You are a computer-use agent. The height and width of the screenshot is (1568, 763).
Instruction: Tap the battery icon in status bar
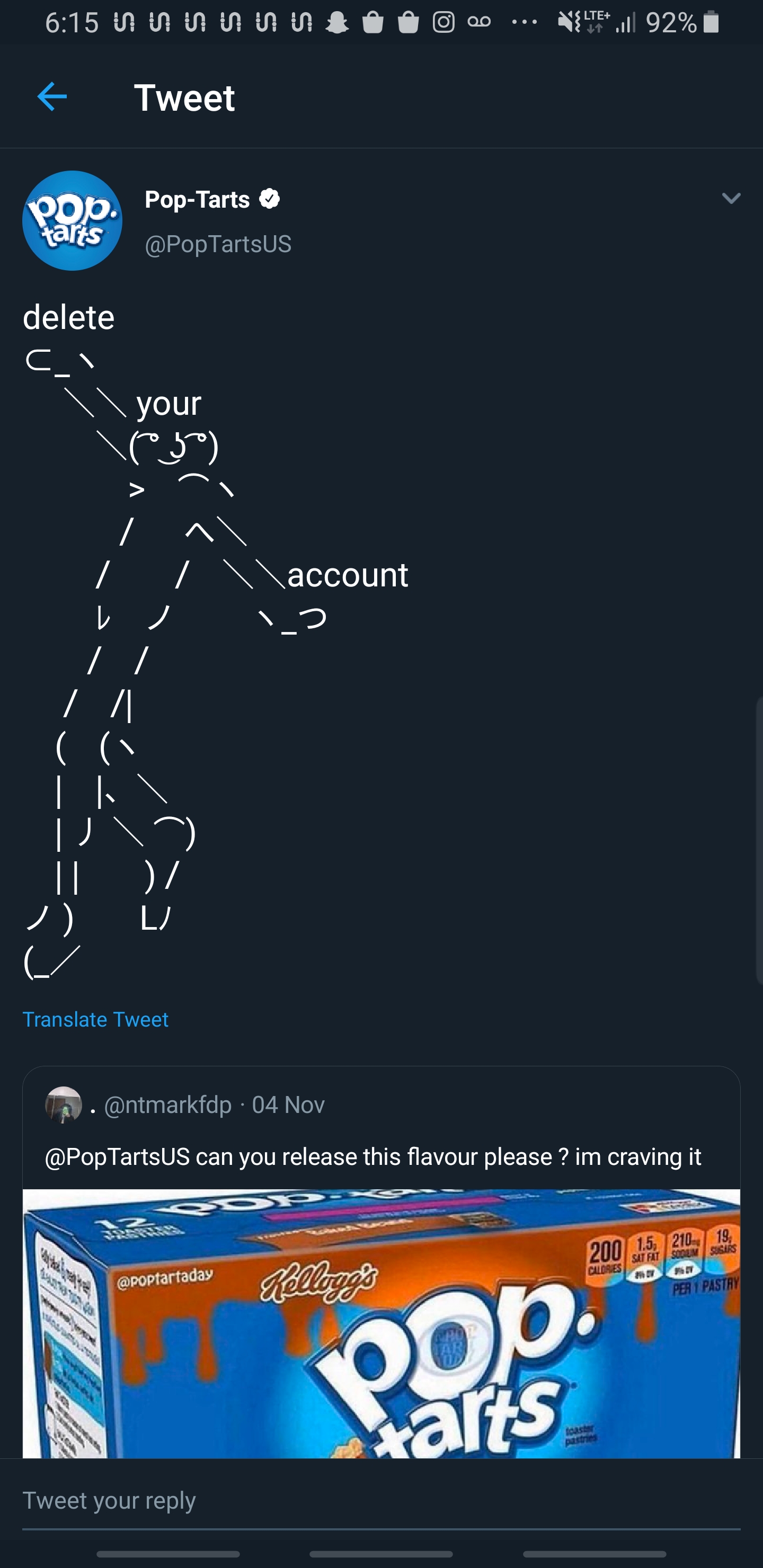[711, 23]
